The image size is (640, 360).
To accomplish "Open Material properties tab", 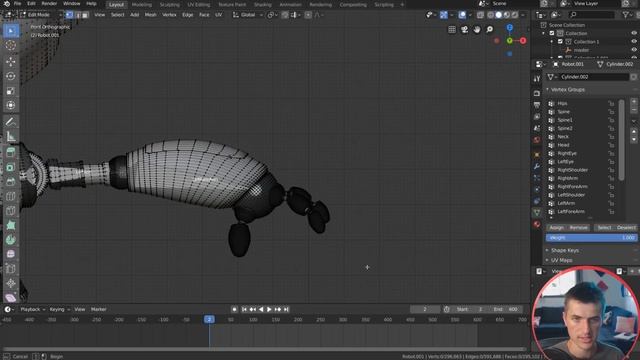I will pyautogui.click(x=537, y=224).
